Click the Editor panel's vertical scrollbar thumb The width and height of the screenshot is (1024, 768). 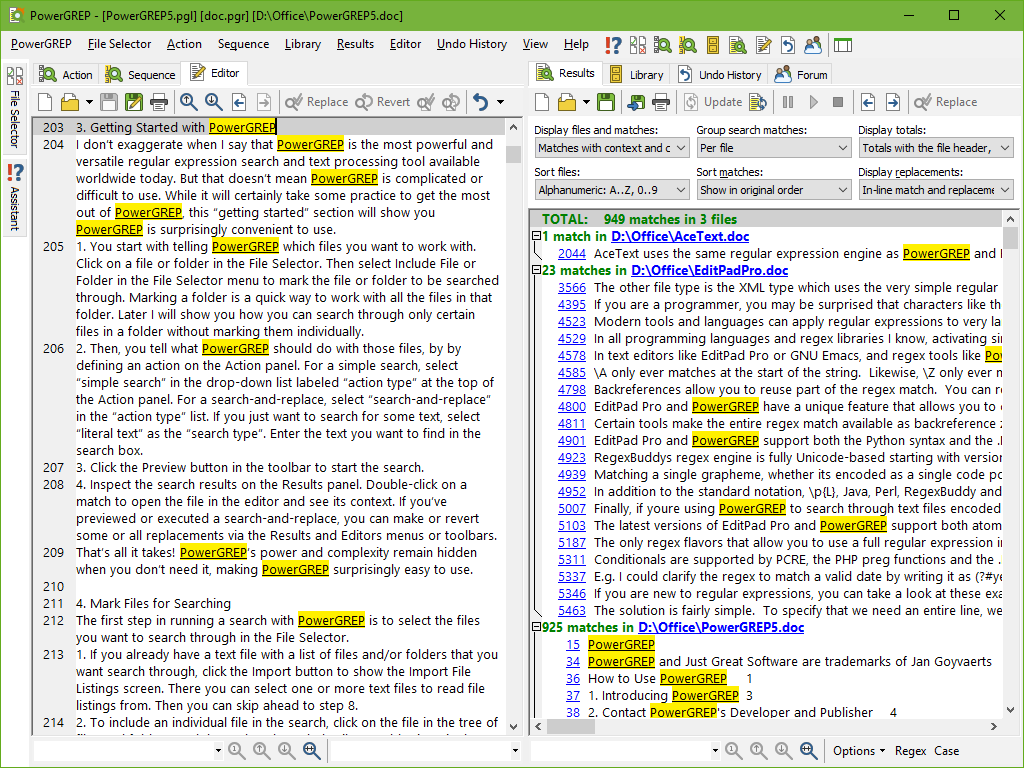[513, 154]
